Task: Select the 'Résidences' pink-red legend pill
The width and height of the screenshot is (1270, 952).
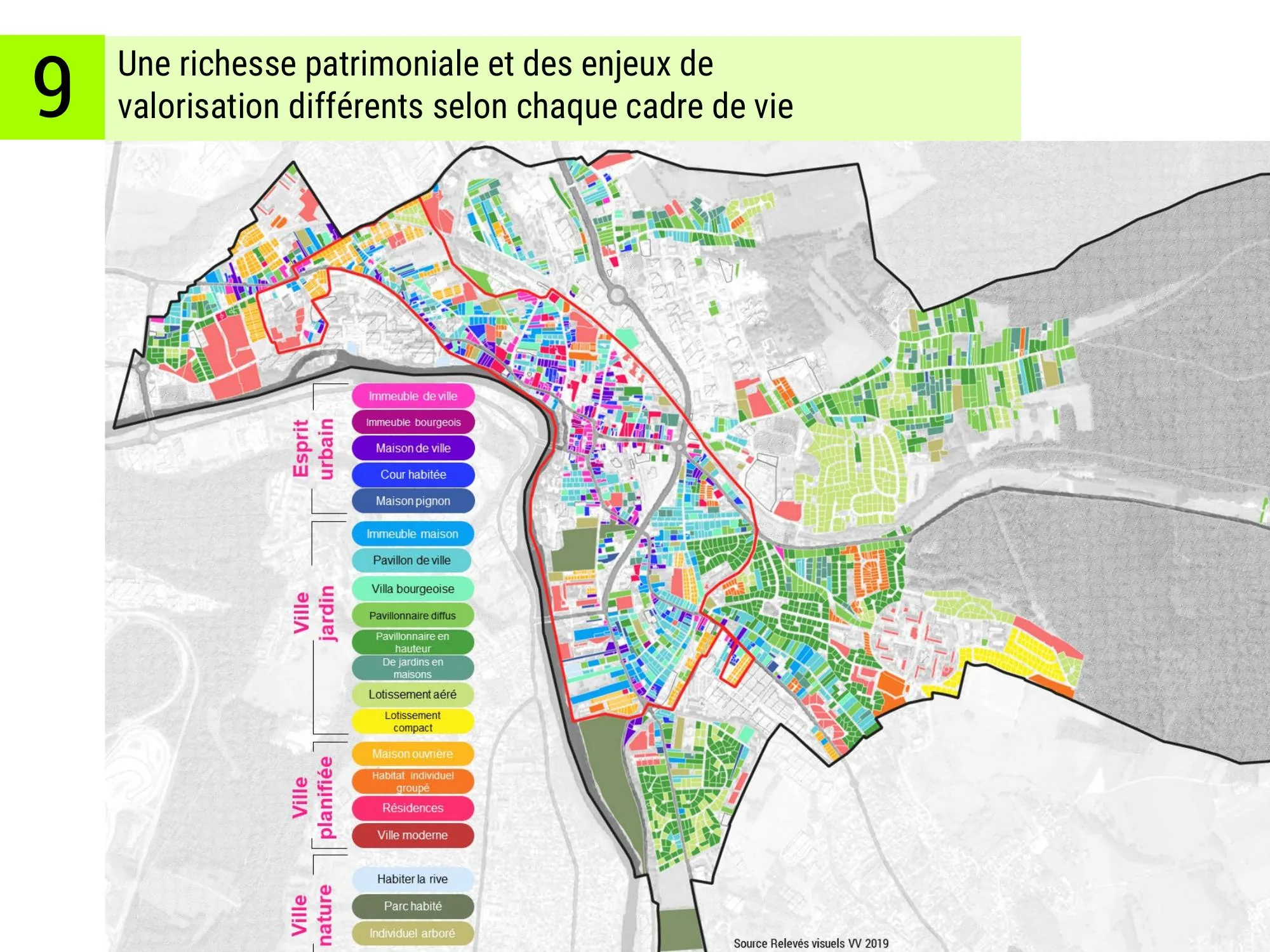Action: tap(413, 808)
